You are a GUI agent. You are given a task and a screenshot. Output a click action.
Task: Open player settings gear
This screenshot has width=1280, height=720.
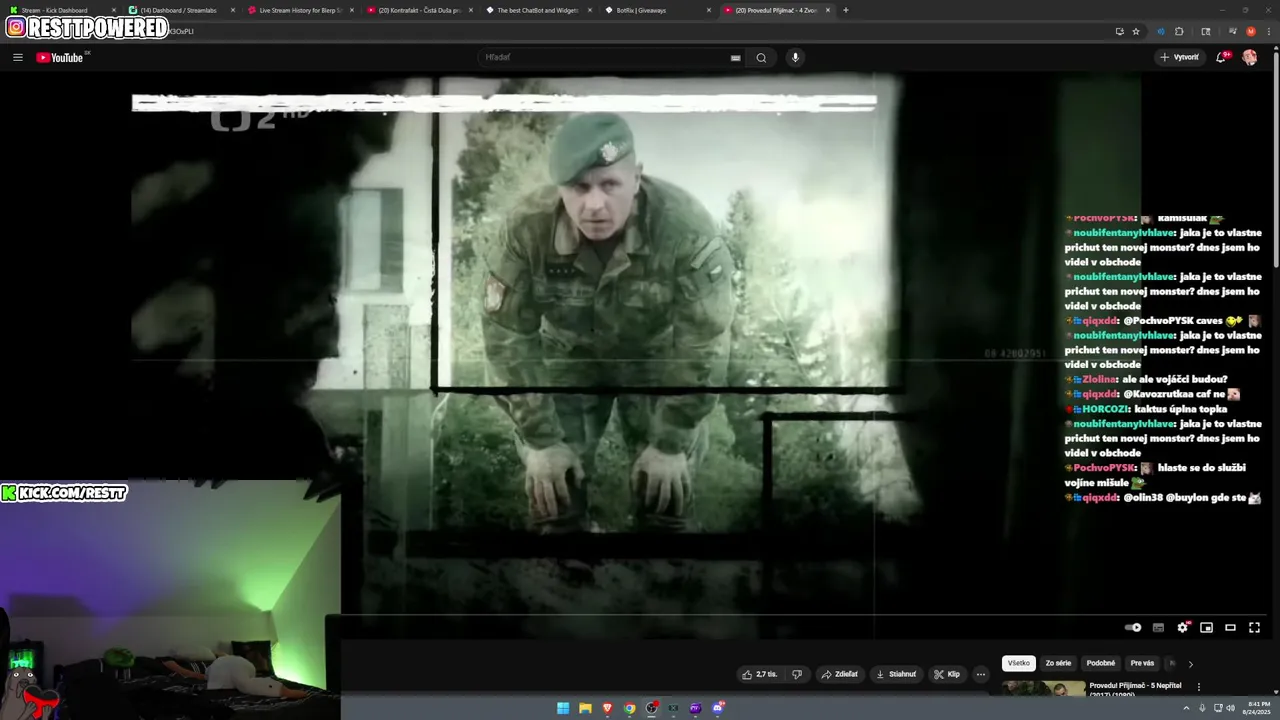(1183, 628)
